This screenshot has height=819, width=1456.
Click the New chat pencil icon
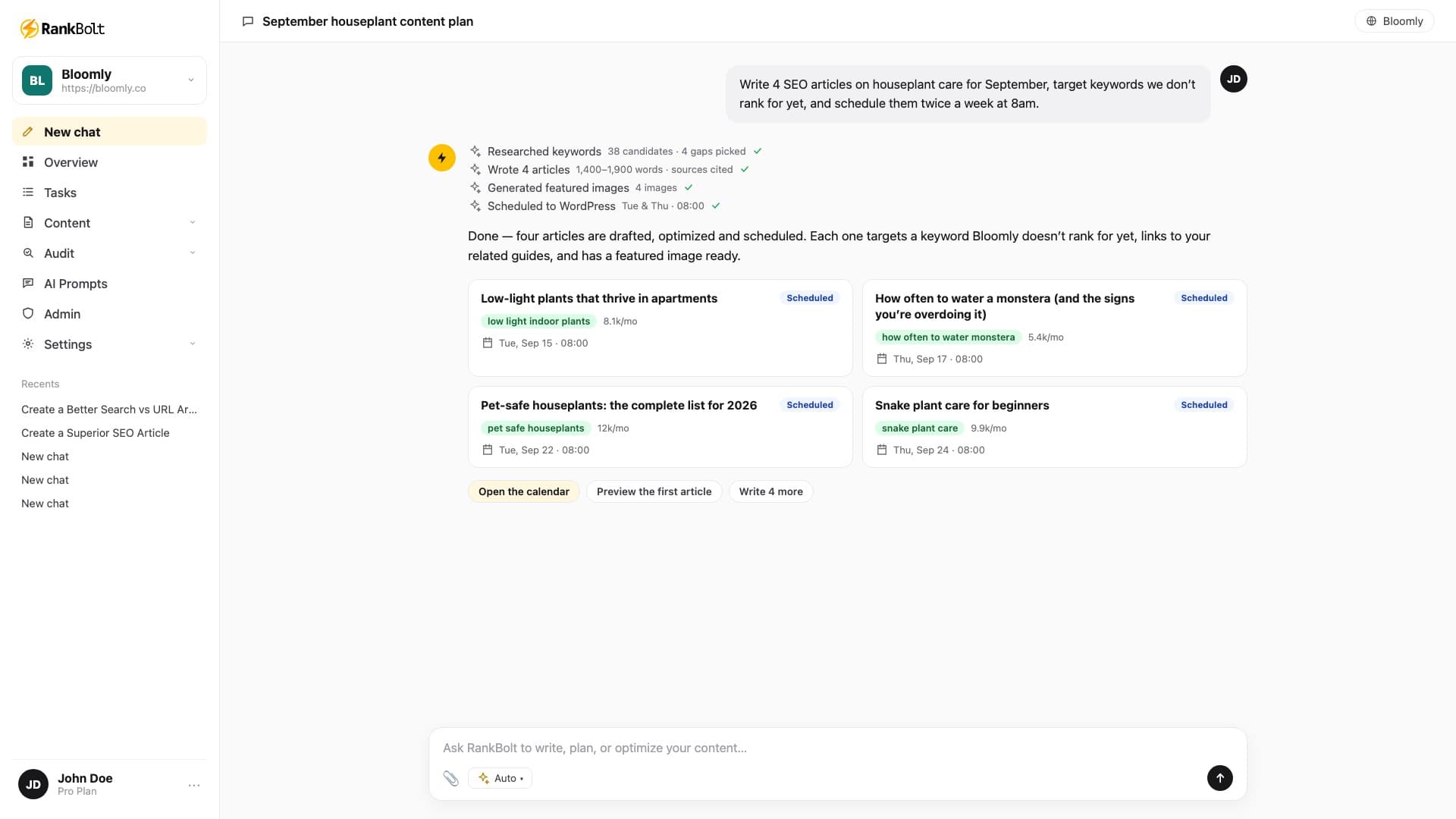click(x=28, y=132)
